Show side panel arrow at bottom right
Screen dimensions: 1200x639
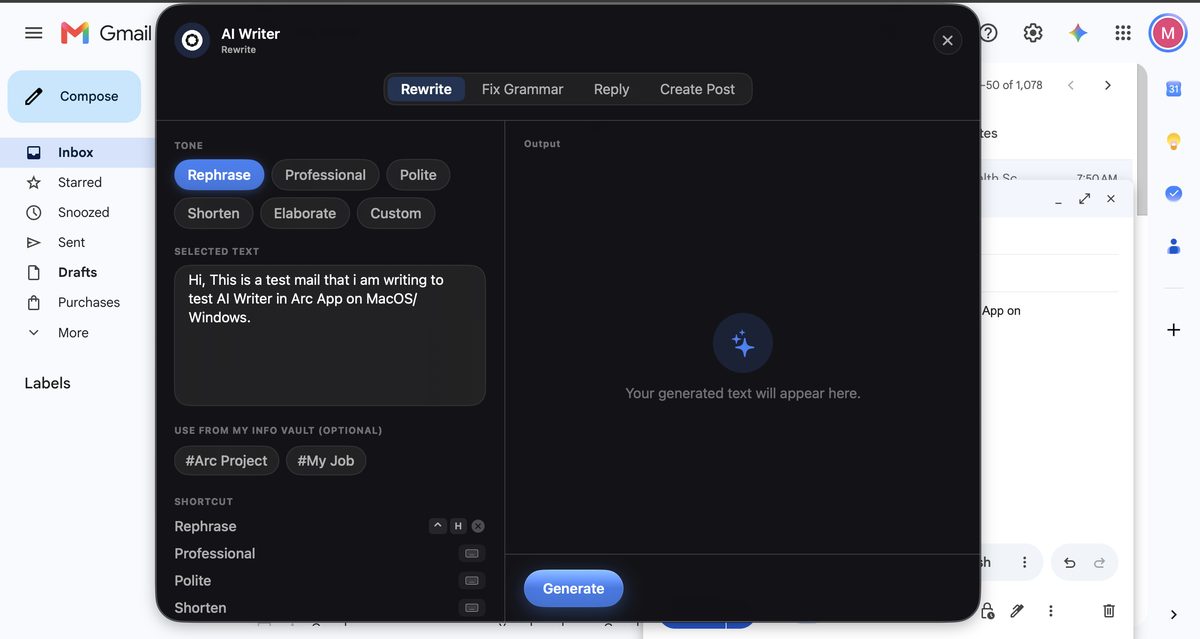coord(1174,614)
